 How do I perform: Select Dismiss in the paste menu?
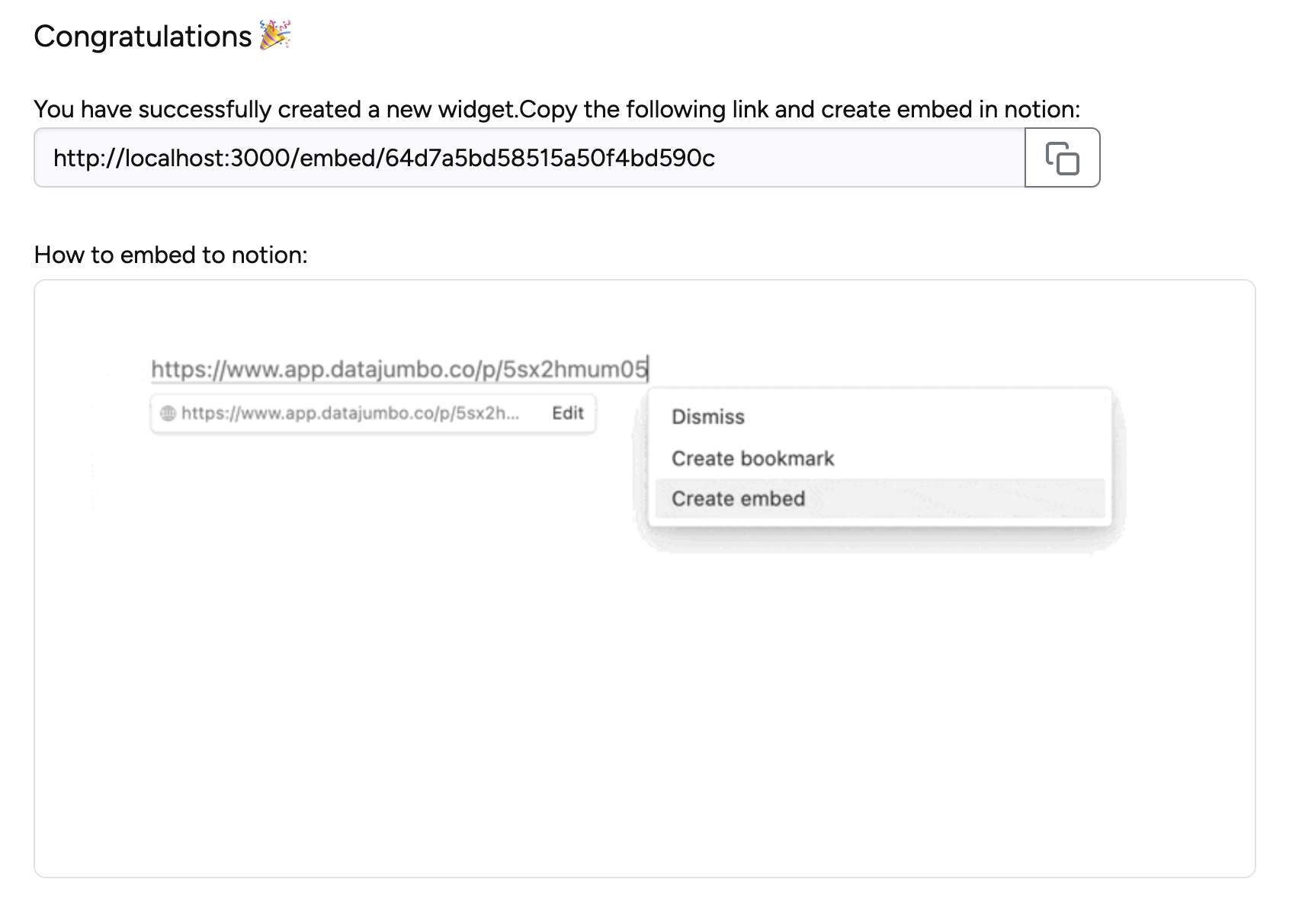tap(707, 417)
